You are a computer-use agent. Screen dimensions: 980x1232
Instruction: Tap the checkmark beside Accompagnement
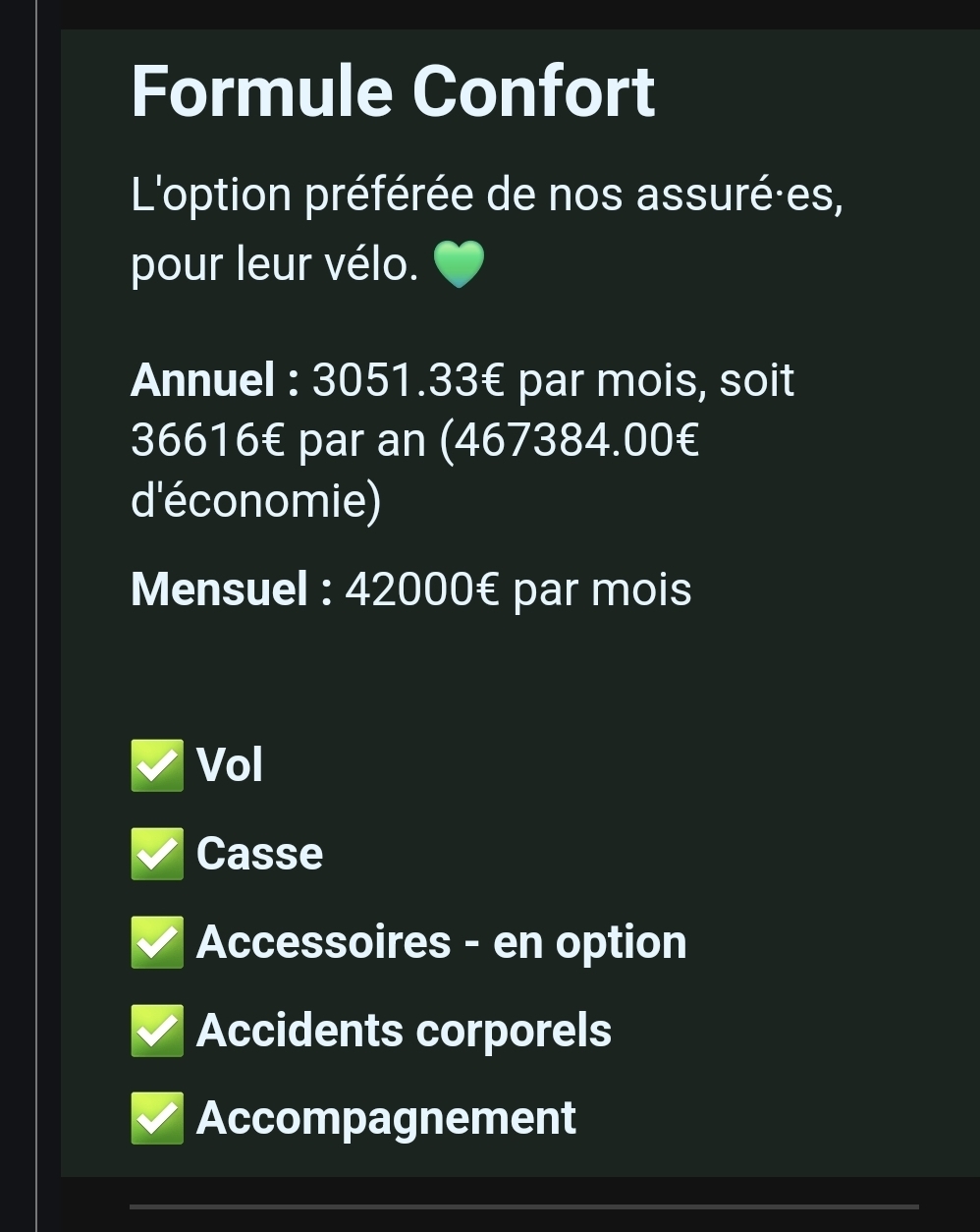tap(157, 1118)
